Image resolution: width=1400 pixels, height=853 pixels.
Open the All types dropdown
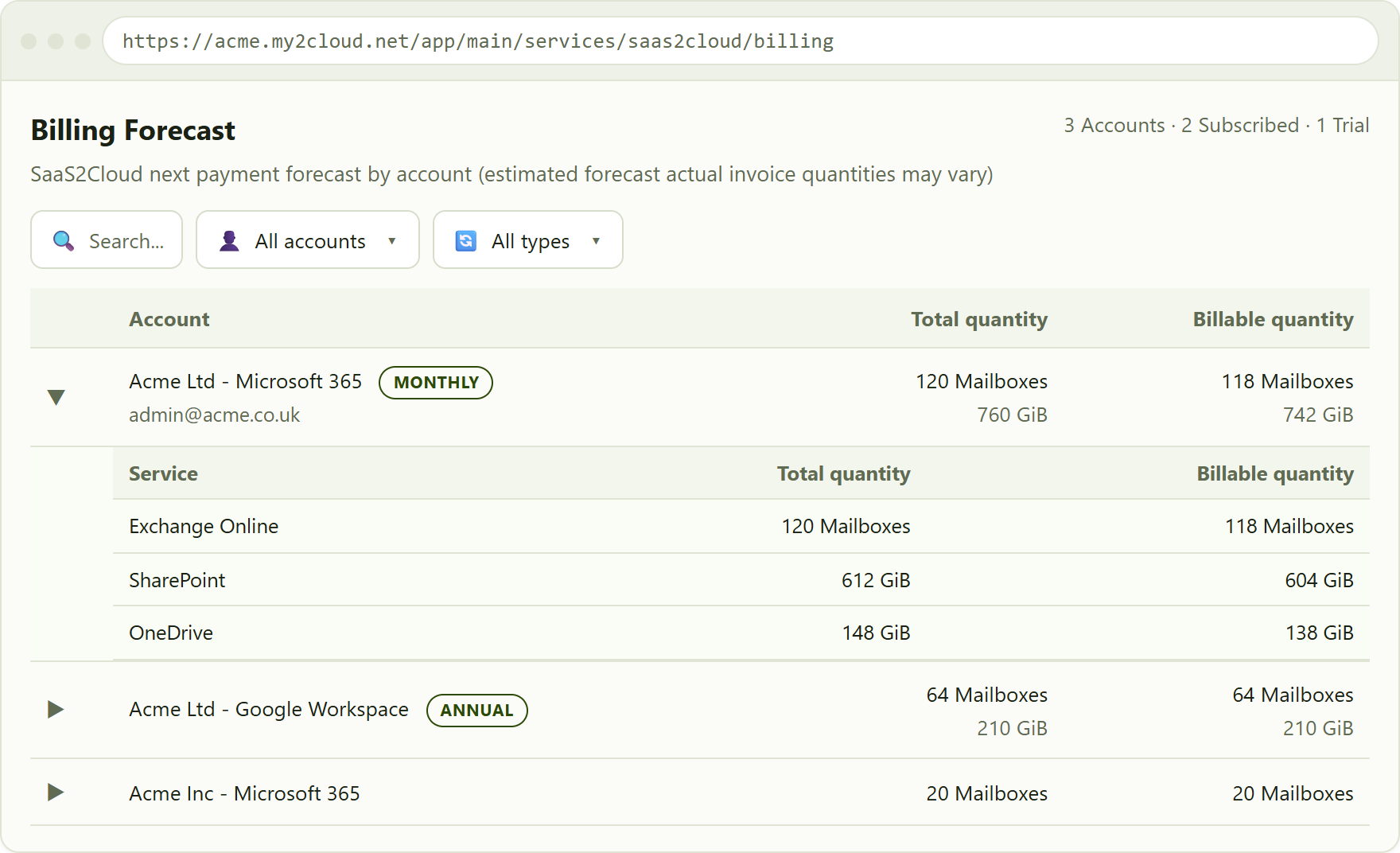(528, 240)
